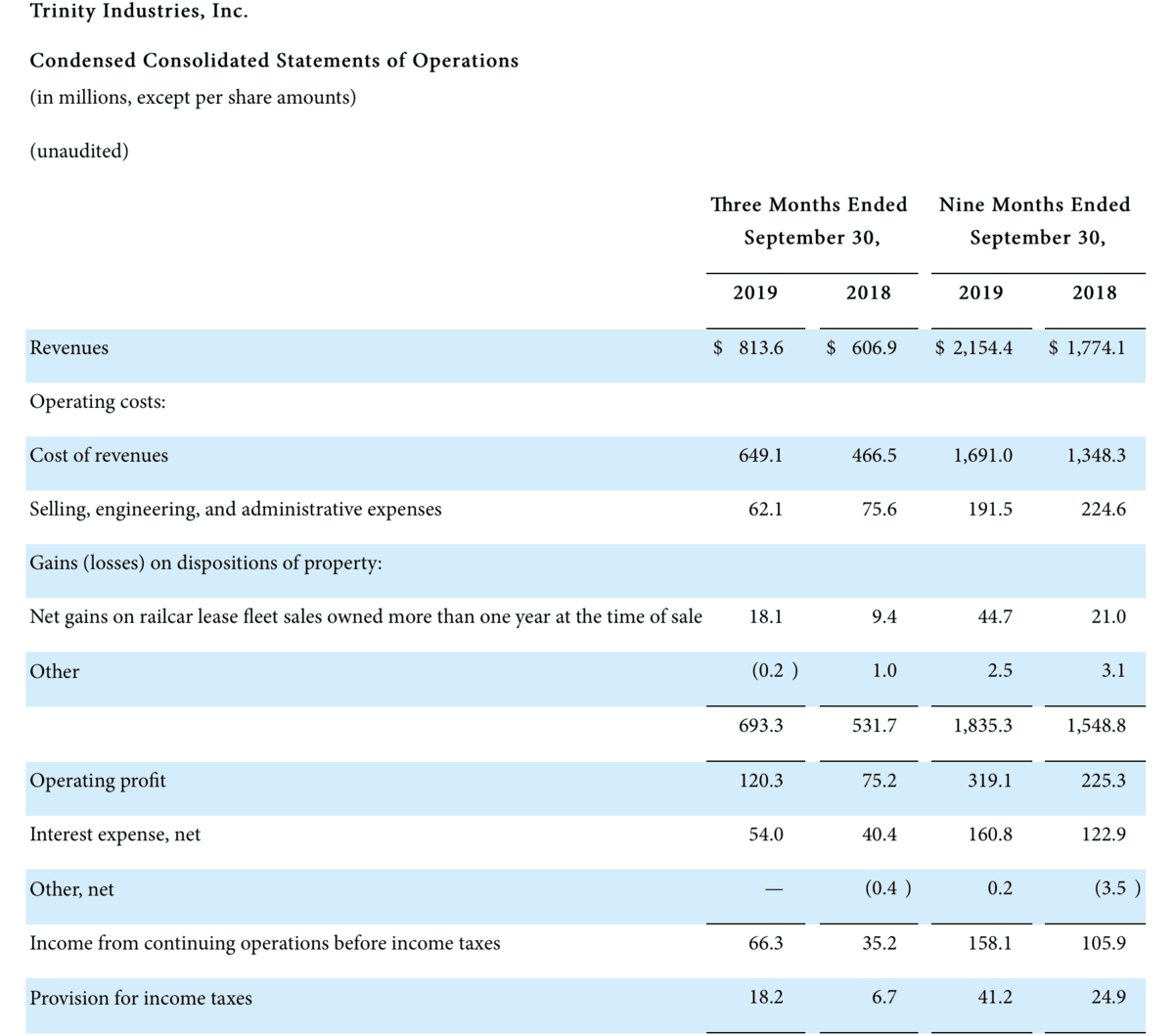The width and height of the screenshot is (1174, 1036).
Task: Select the 'Trinity Industries, Inc.' title
Action: (x=139, y=12)
